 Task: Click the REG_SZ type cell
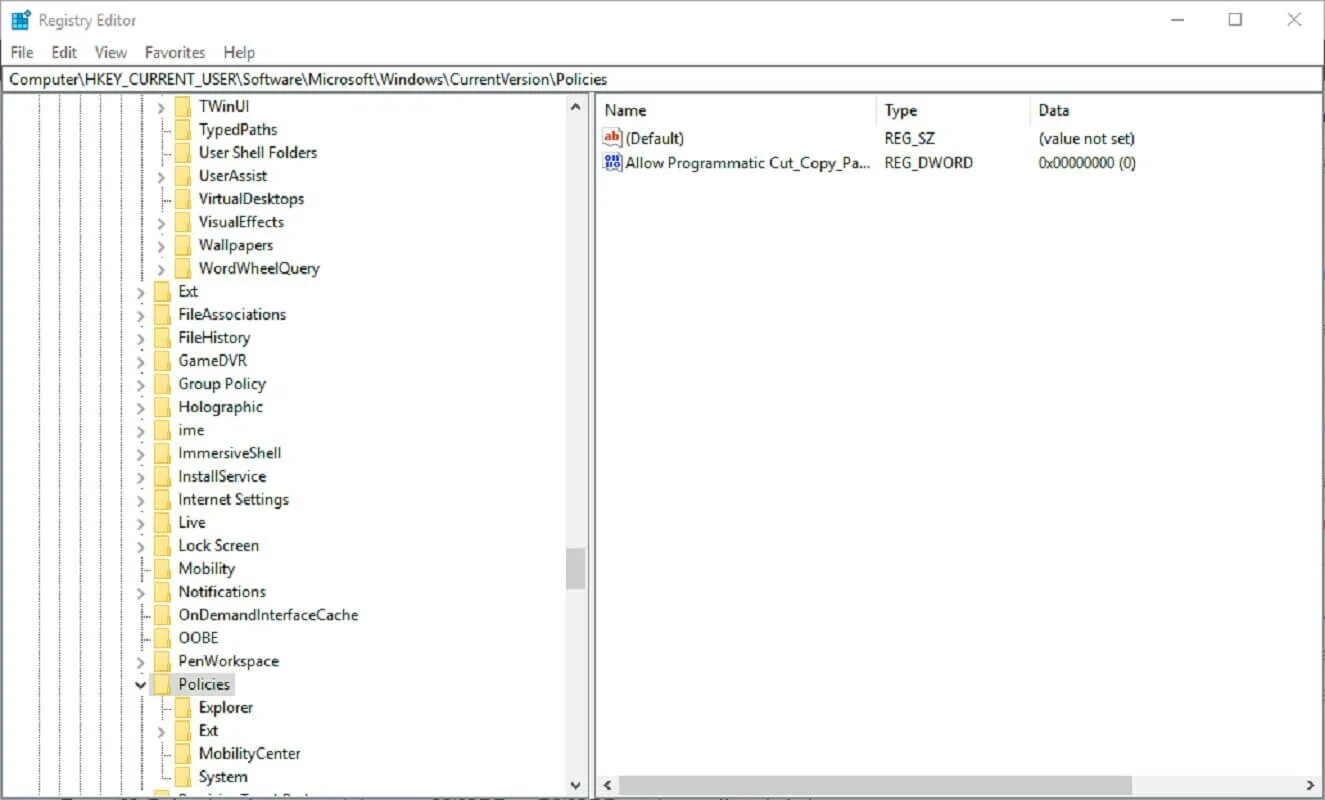[x=910, y=138]
